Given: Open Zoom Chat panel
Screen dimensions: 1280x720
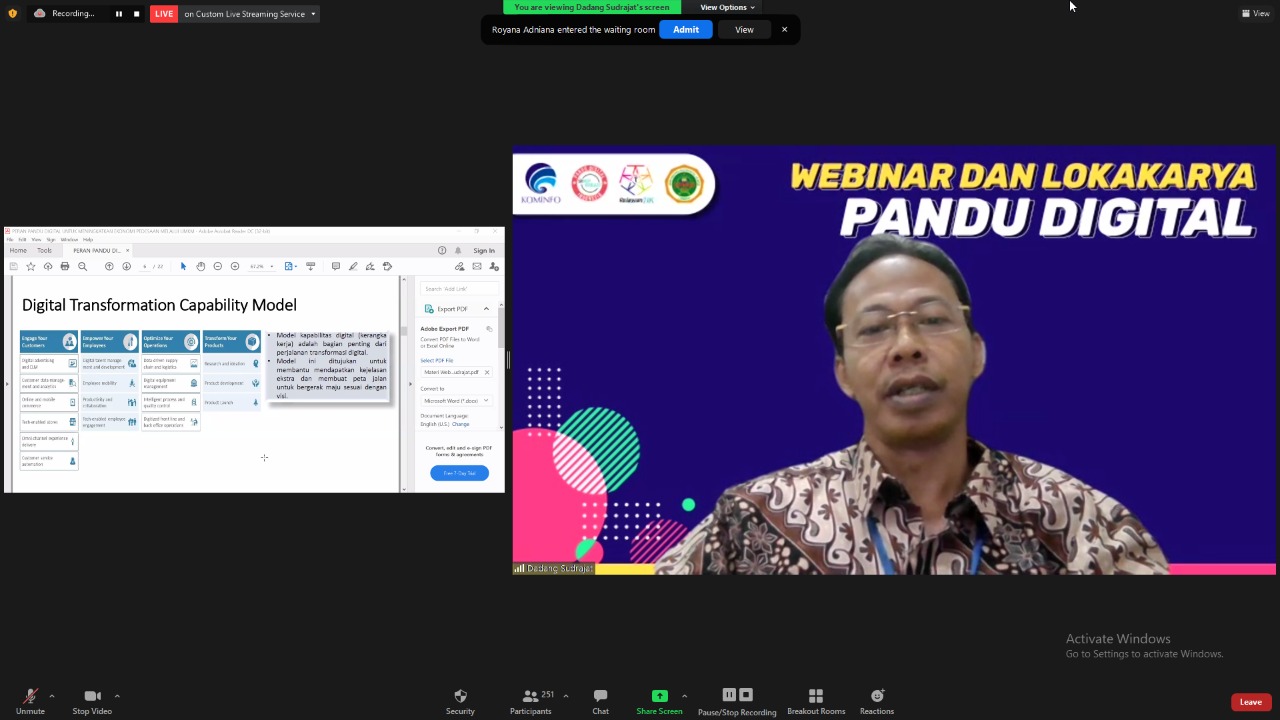Looking at the screenshot, I should click(x=600, y=700).
